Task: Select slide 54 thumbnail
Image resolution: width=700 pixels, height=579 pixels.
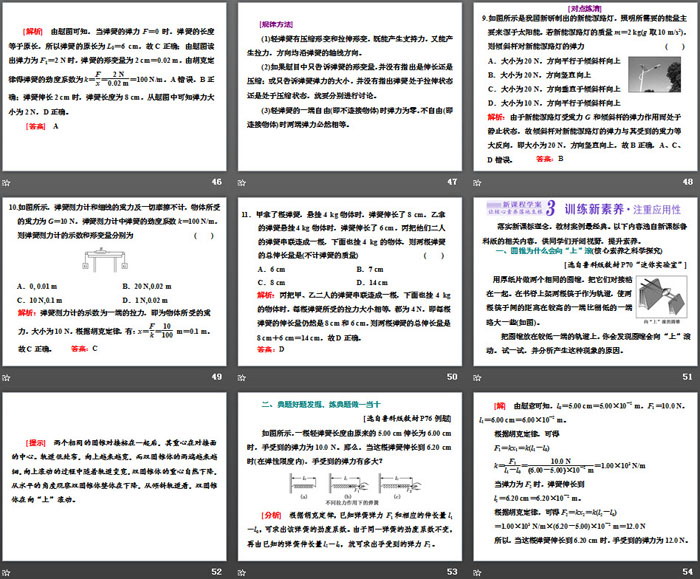Action: click(x=585, y=477)
